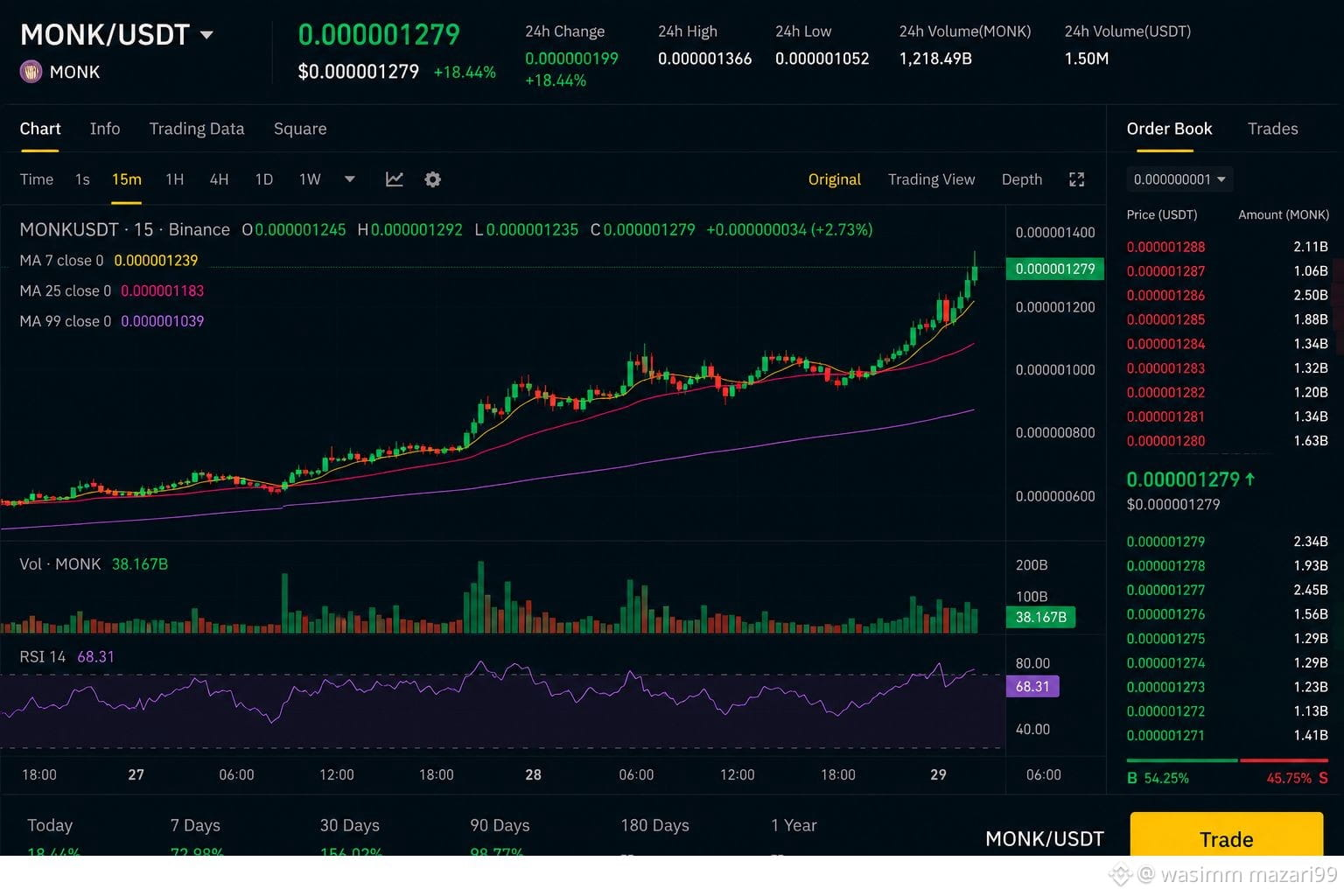
Task: Click the green current price tag 0.000001279 on axis
Action: [x=1054, y=269]
